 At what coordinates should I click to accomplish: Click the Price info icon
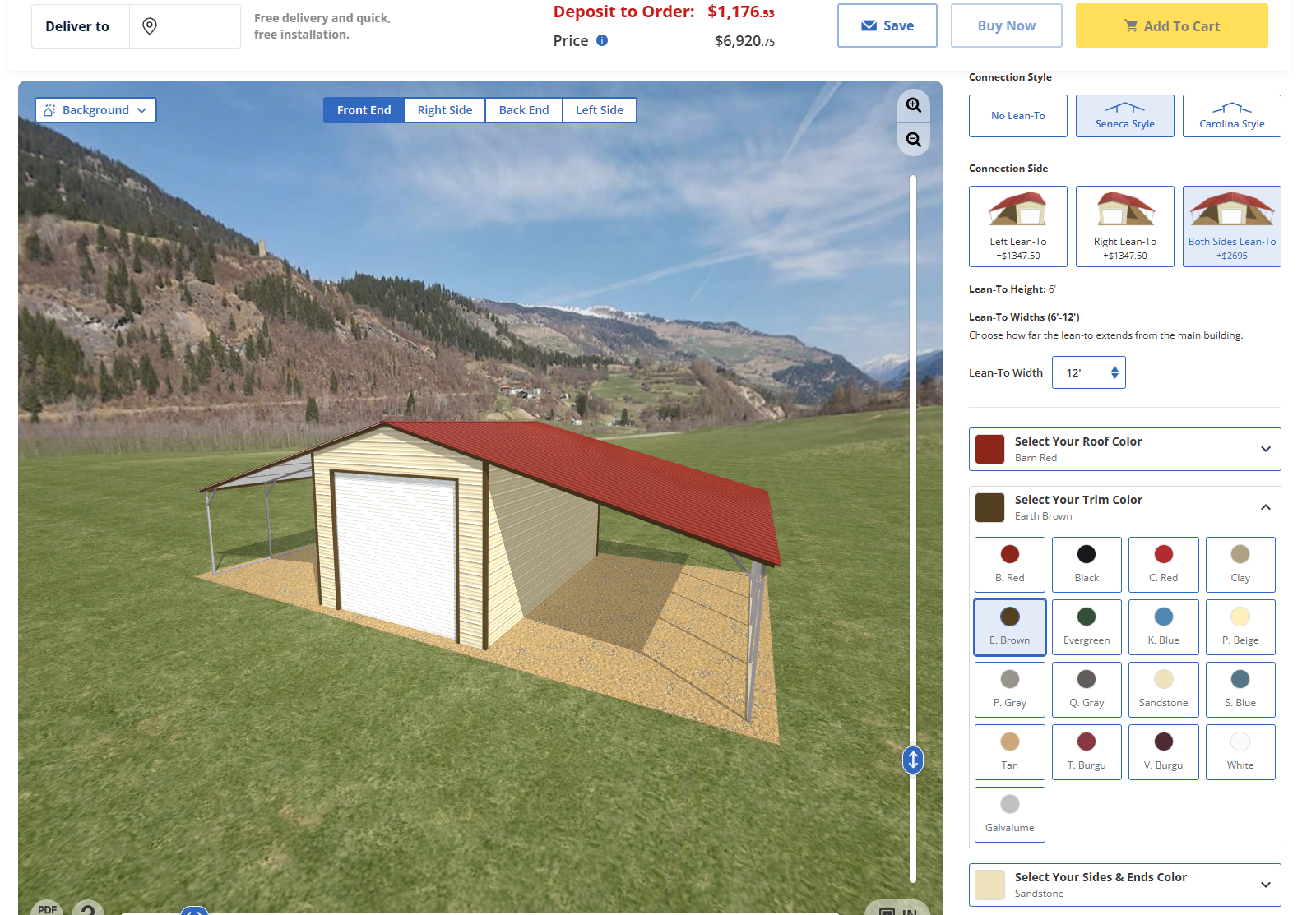[x=602, y=40]
